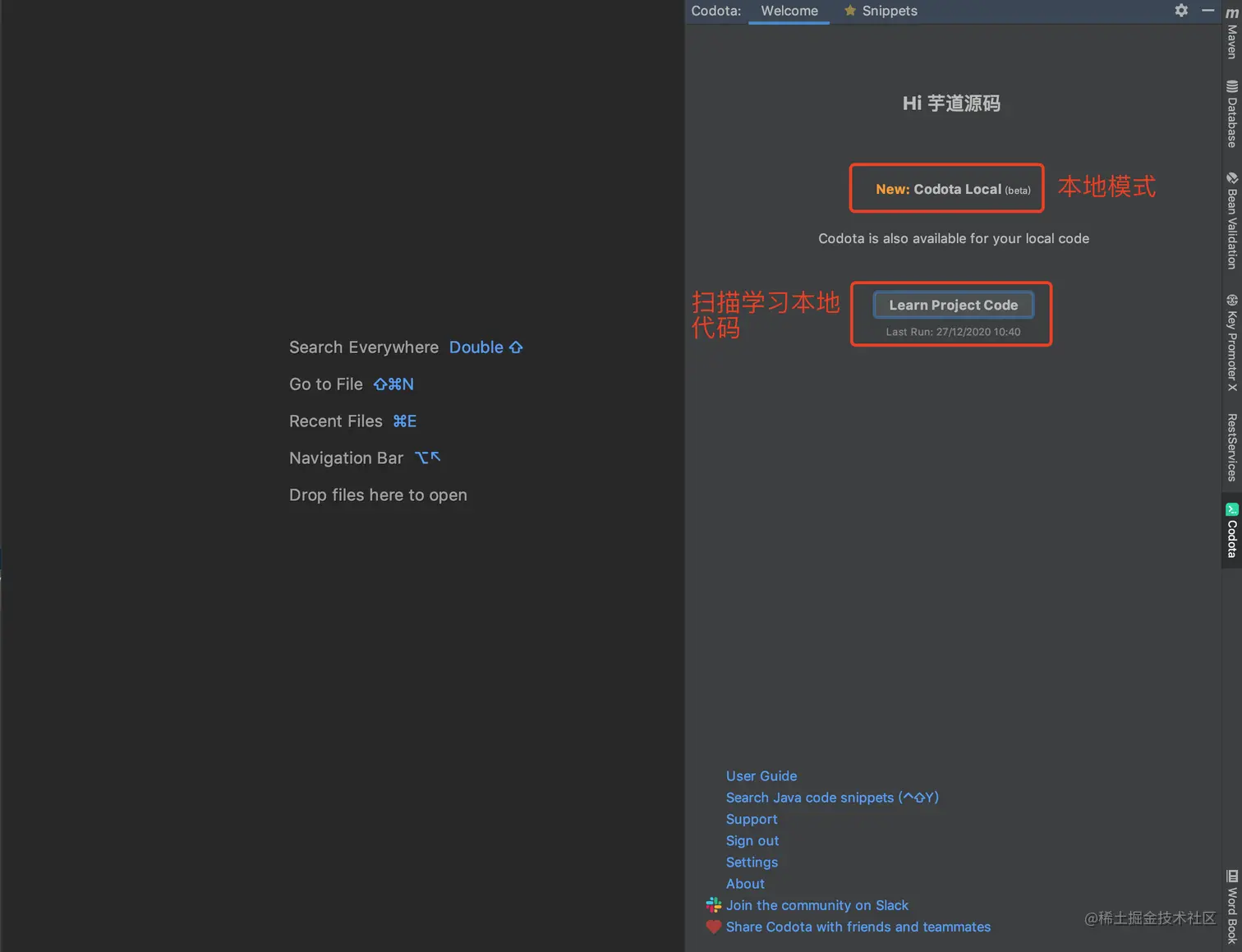Click New: Codota Local beta banner
This screenshot has width=1242, height=952.
[953, 189]
